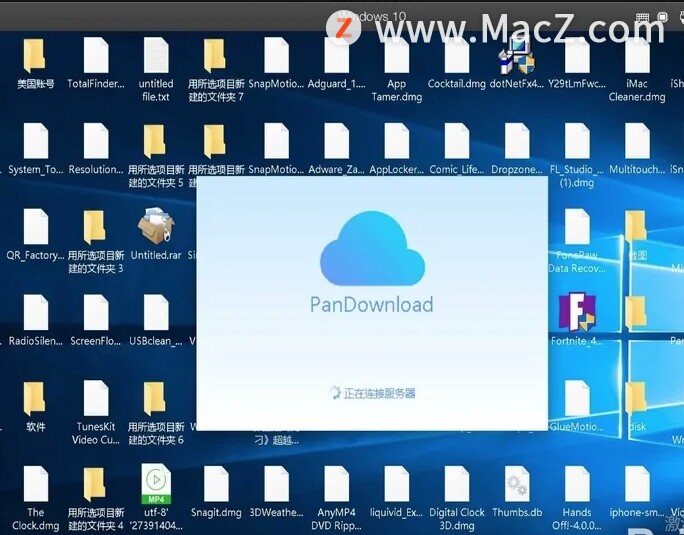Select the Hands Offl-4.0.0 file
Viewport: 684px width, 535px height.
577,484
